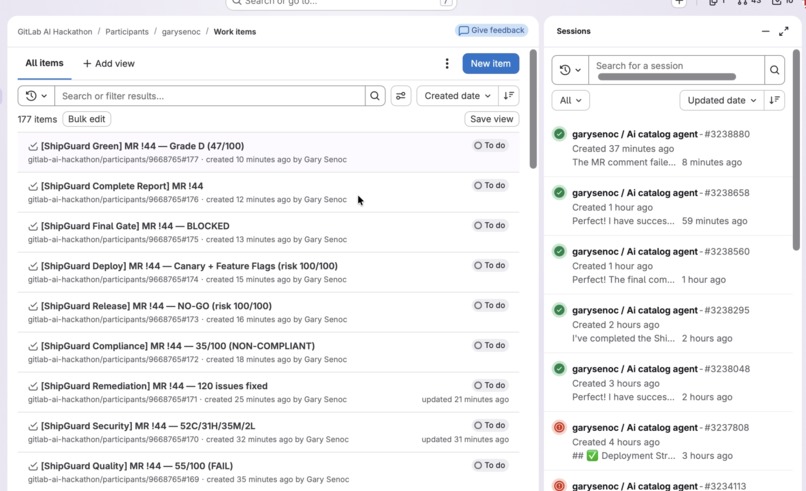
Task: Click task type icon of ShipGuard Deploy item
Action: 33,266
